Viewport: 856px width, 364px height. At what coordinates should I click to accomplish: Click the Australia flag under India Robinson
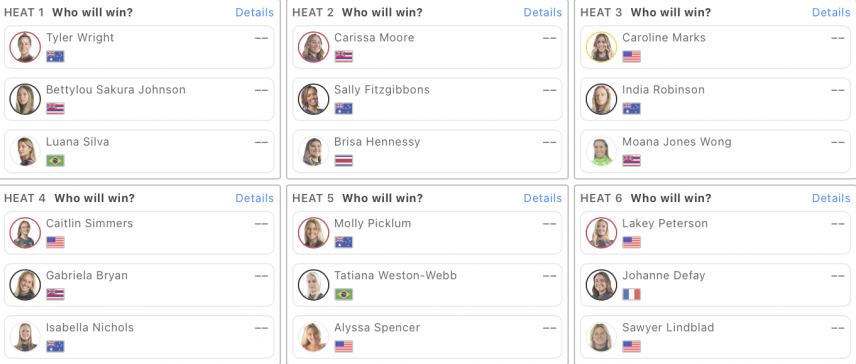(632, 109)
